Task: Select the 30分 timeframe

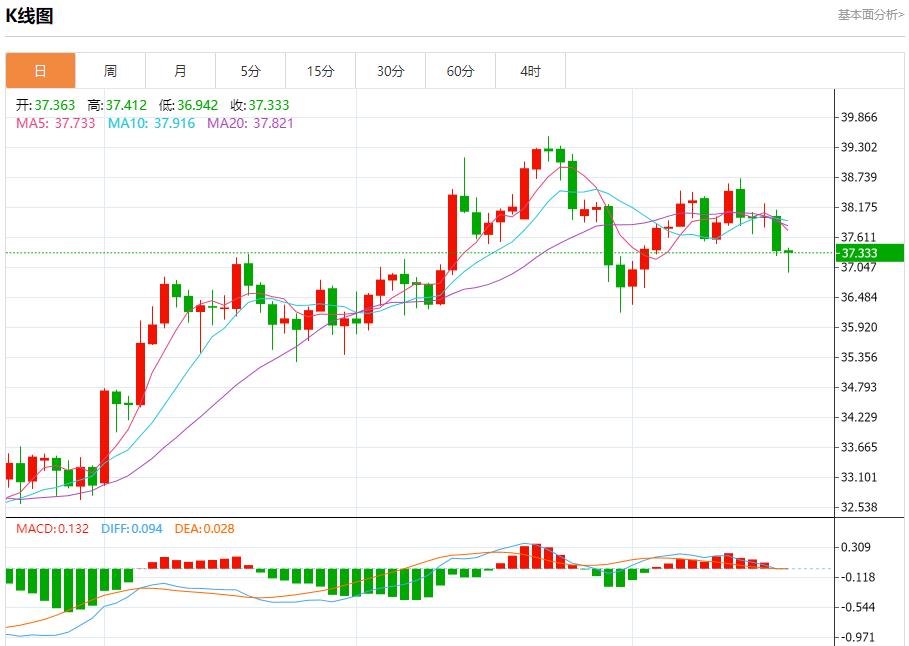Action: (x=390, y=70)
